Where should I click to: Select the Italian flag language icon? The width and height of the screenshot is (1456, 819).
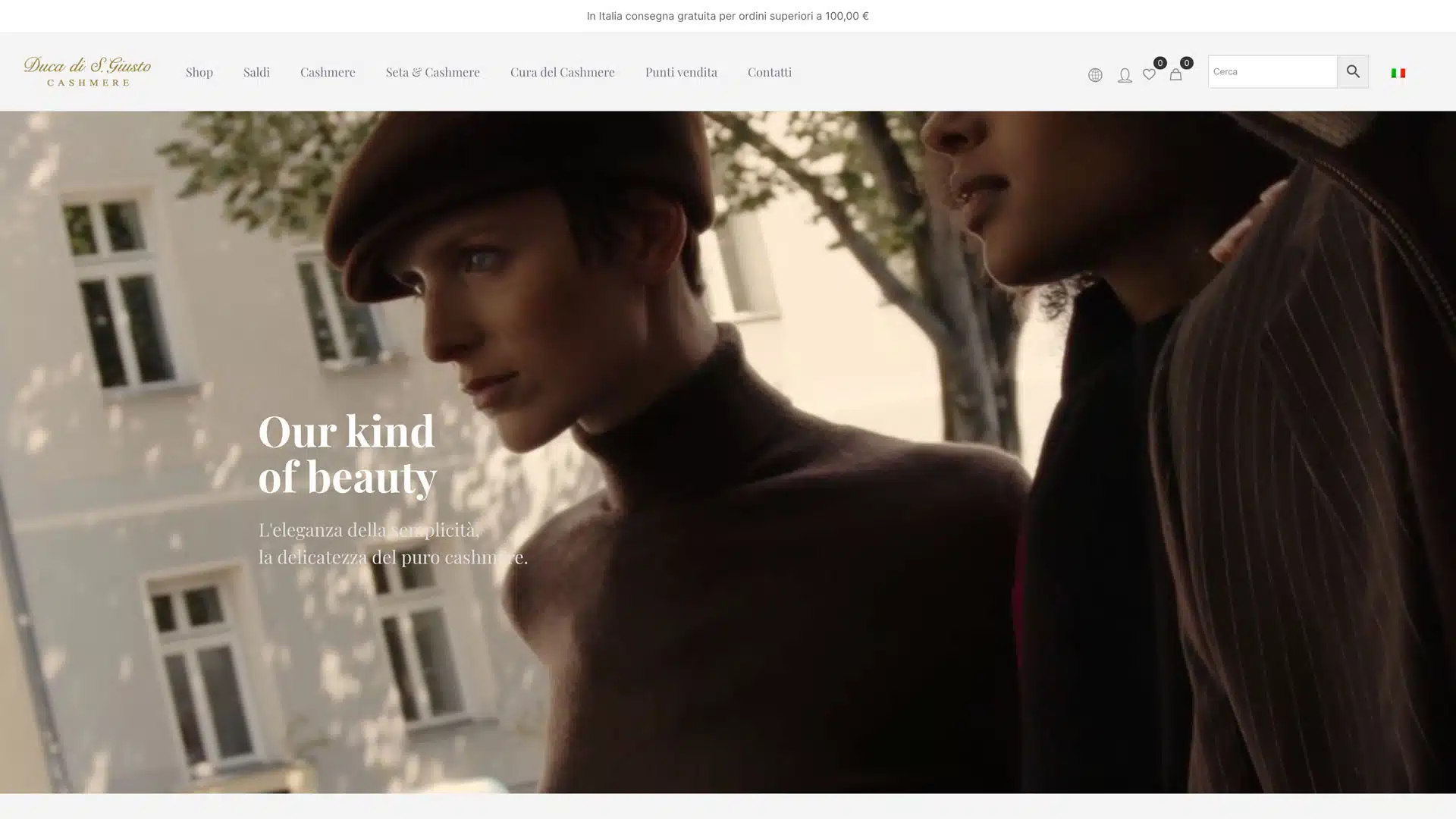[x=1398, y=73]
